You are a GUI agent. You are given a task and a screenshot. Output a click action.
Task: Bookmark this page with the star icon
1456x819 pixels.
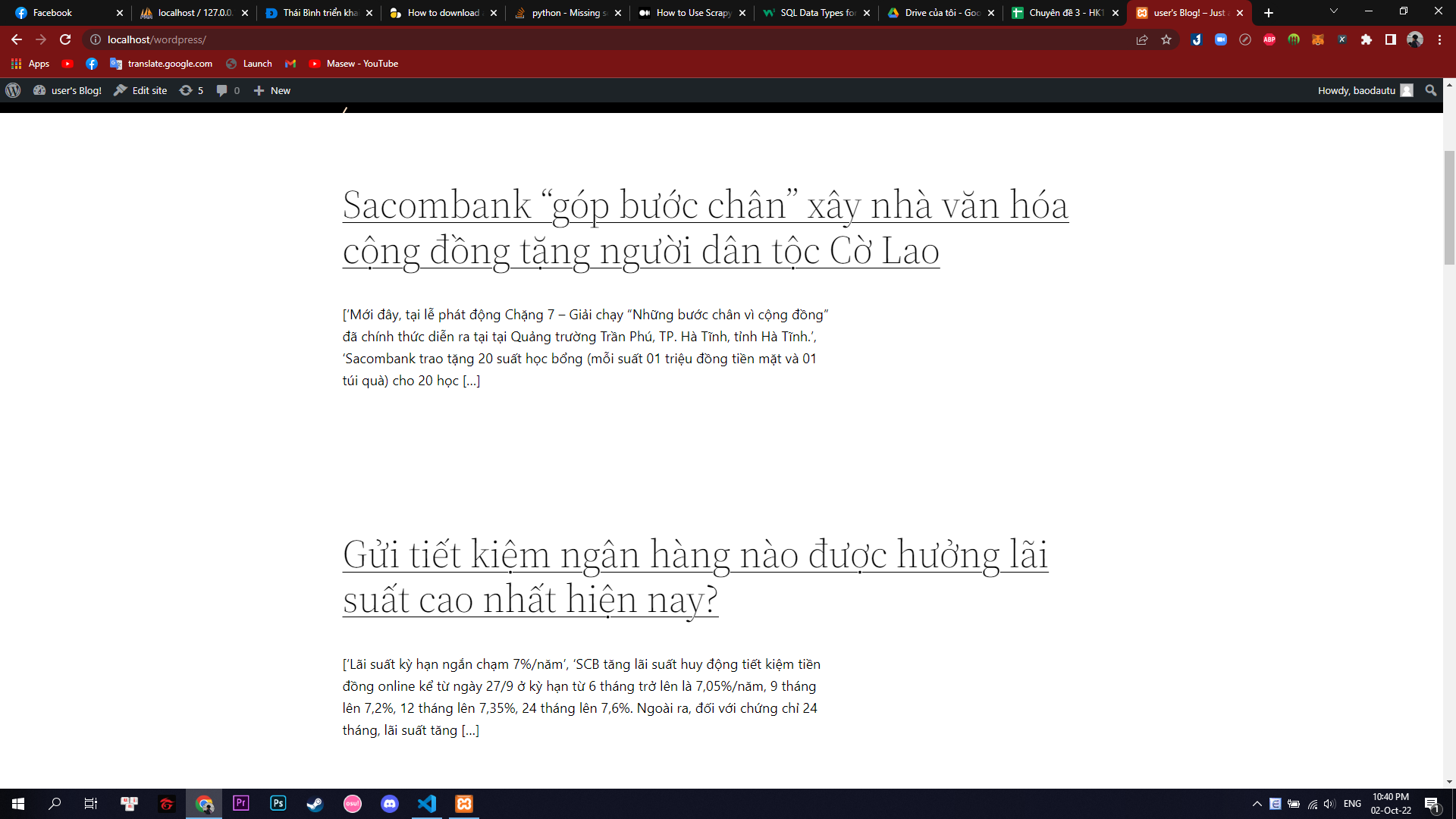[1166, 39]
